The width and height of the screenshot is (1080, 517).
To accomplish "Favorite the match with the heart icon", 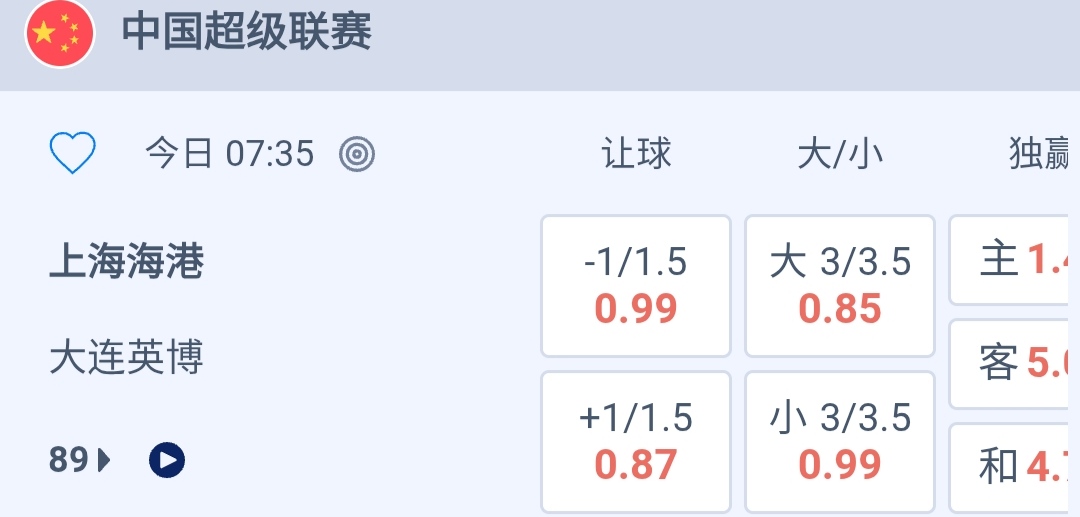I will [72, 154].
